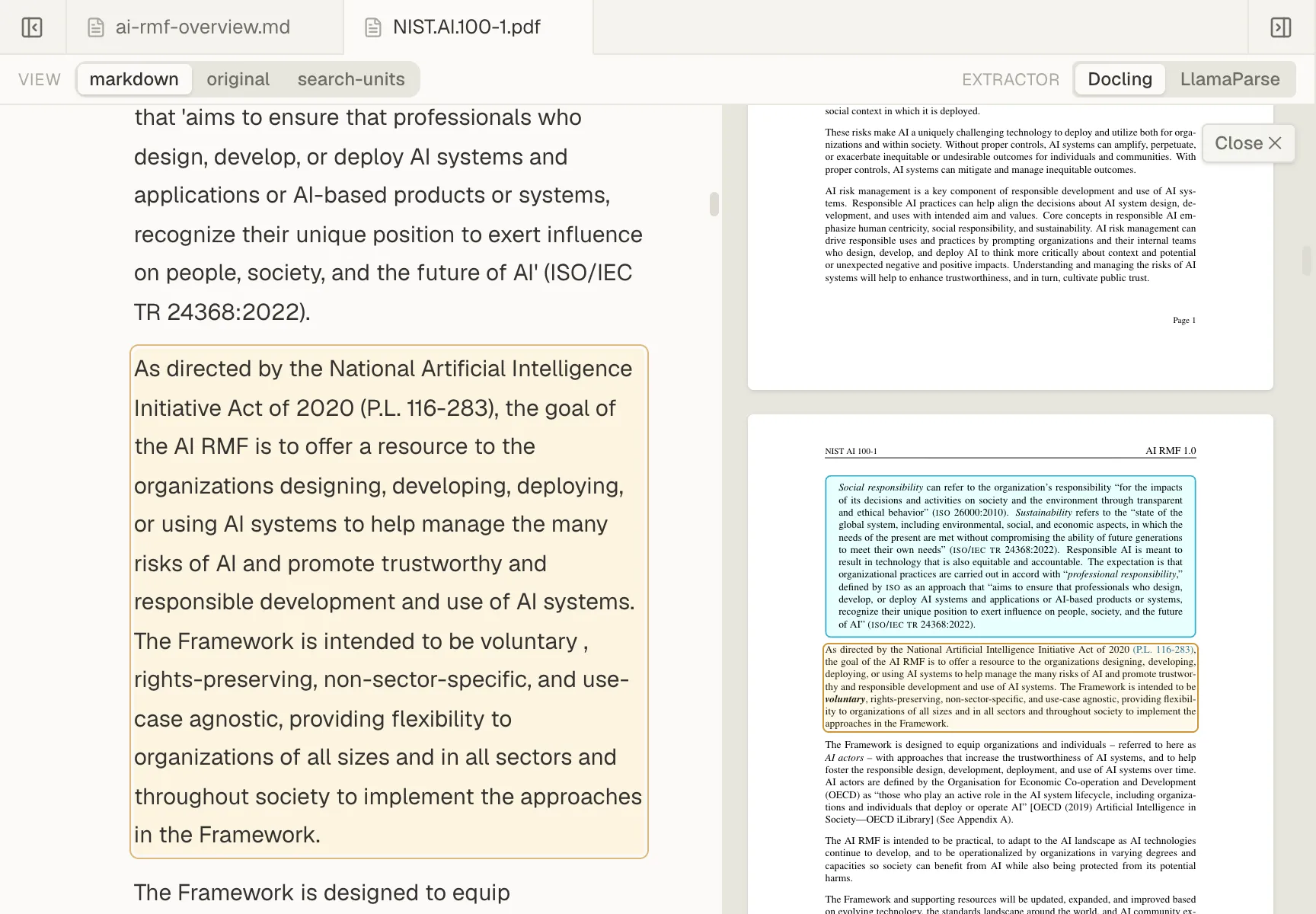
Task: Click the 'TR 24368:2022).' line in markdown
Action: click(222, 312)
